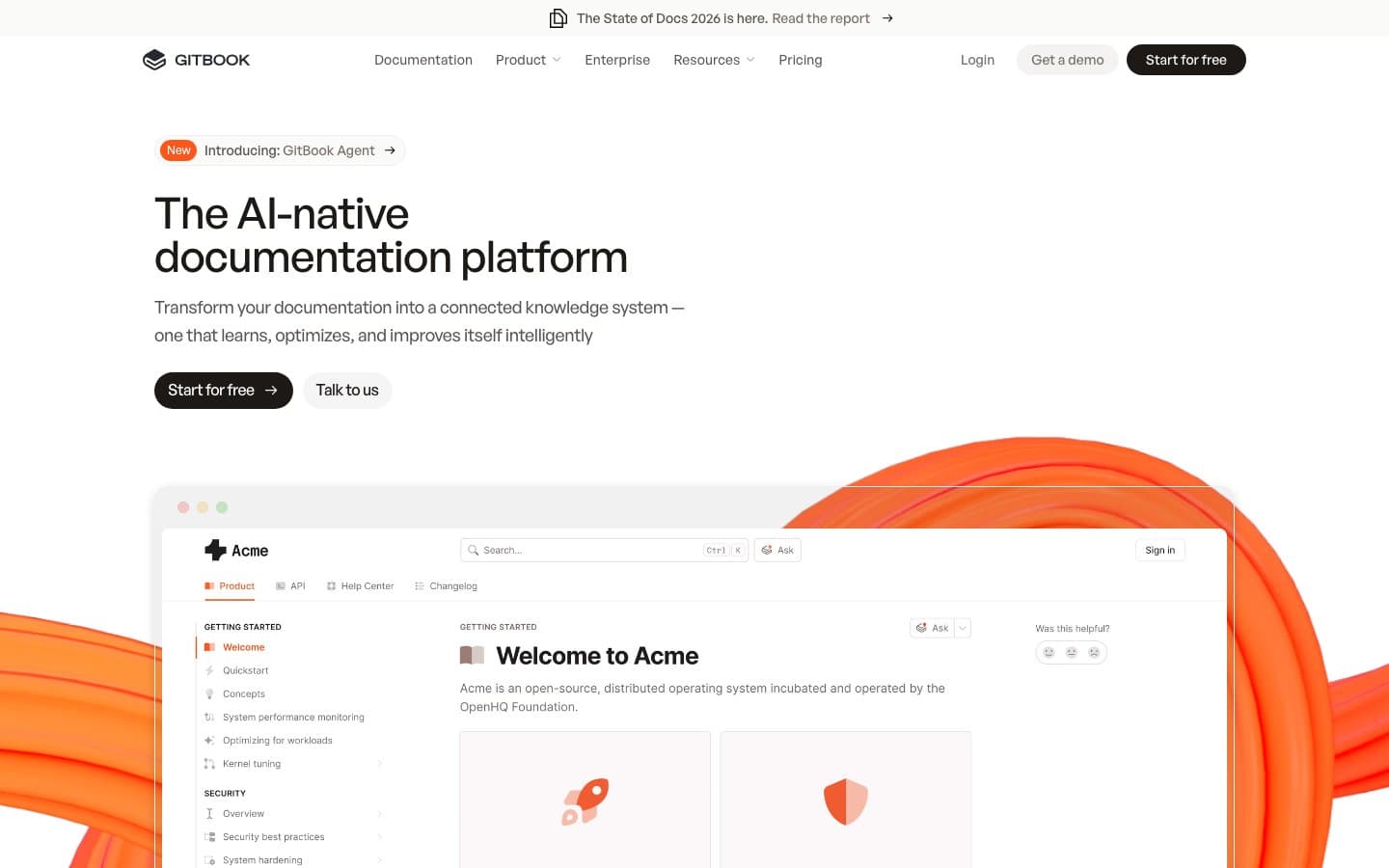This screenshot has width=1389, height=868.
Task: Select the Concepts lightbulb icon
Action: 210,693
